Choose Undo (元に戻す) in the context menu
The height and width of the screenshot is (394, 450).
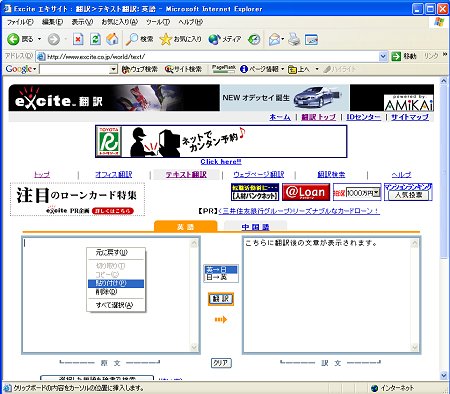click(116, 253)
